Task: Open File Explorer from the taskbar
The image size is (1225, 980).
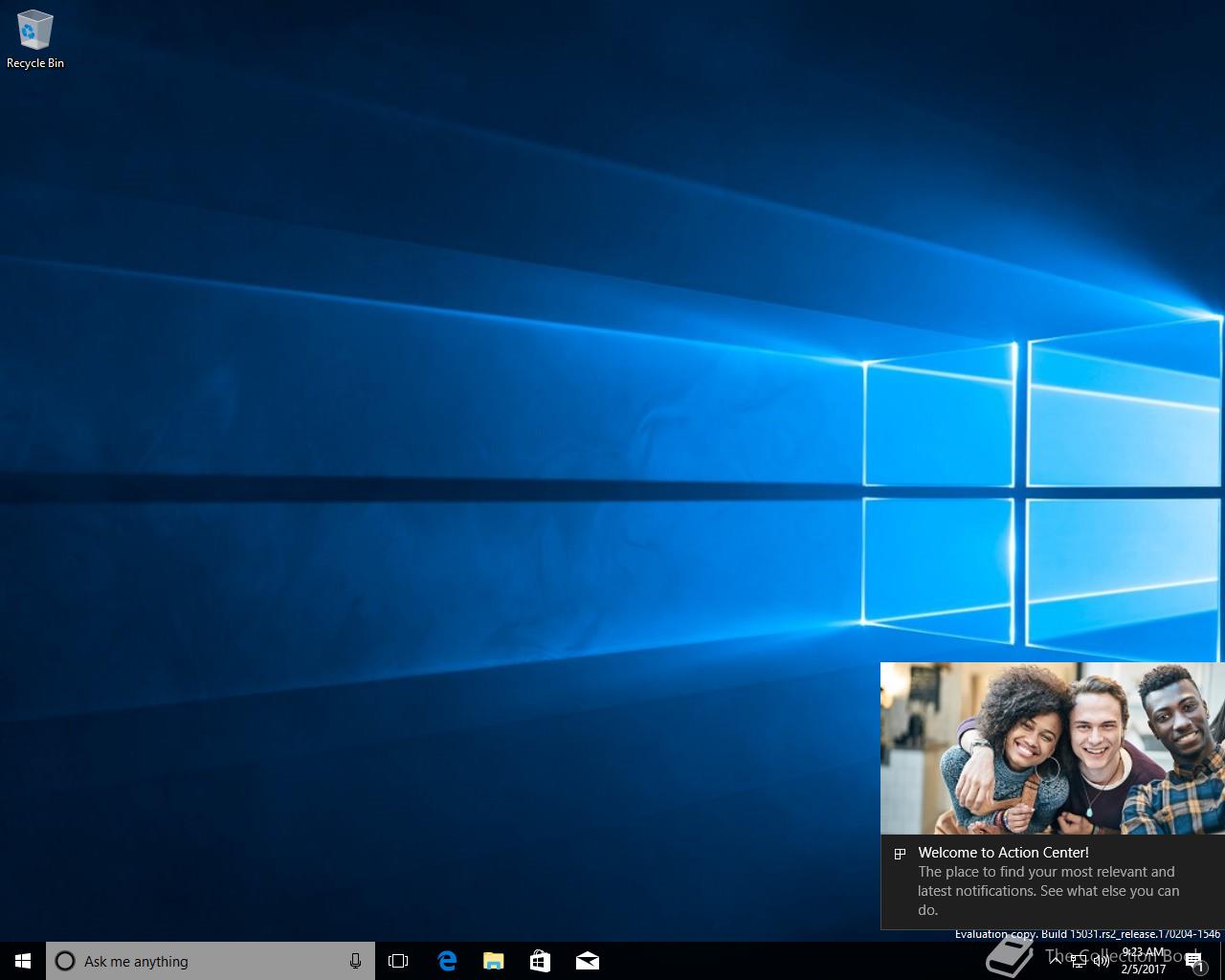Action: click(x=494, y=961)
